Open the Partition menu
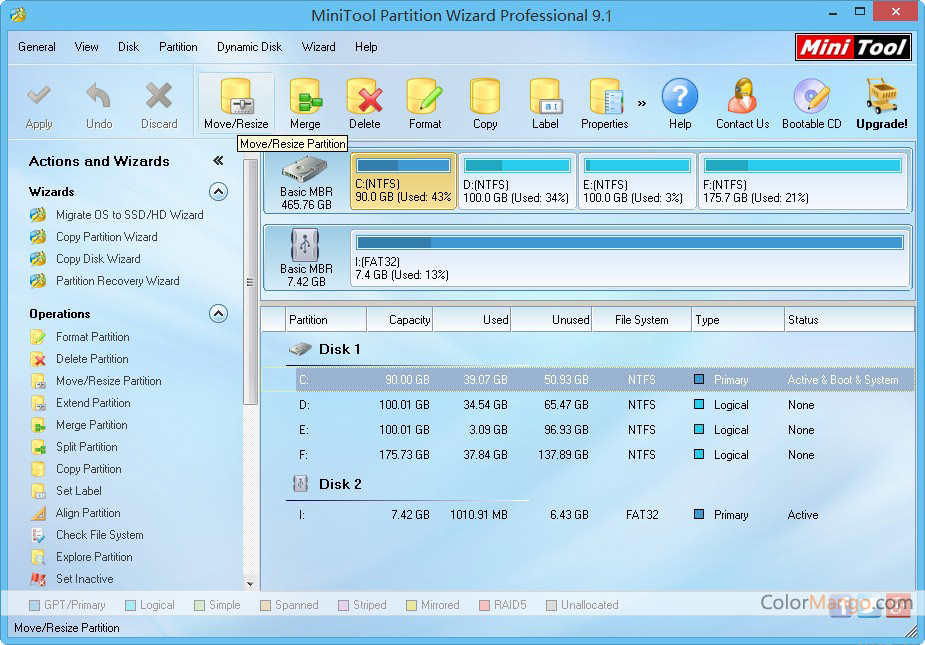Image resolution: width=925 pixels, height=645 pixels. tap(178, 47)
